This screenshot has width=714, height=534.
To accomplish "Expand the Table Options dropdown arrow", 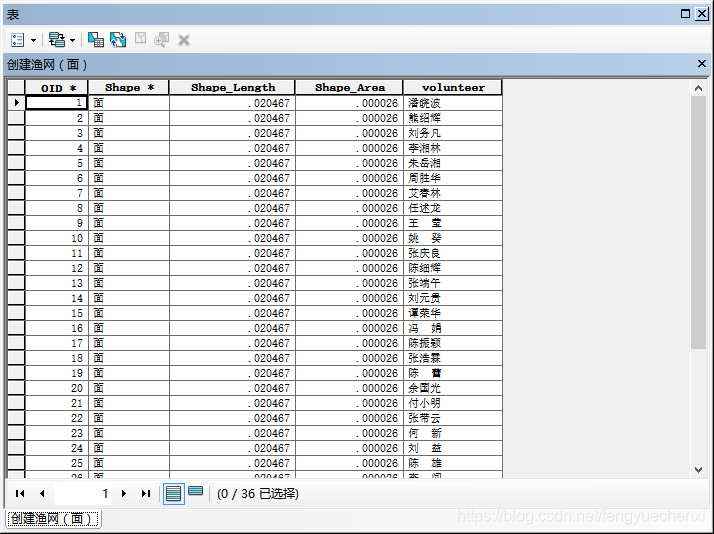I will 33,41.
